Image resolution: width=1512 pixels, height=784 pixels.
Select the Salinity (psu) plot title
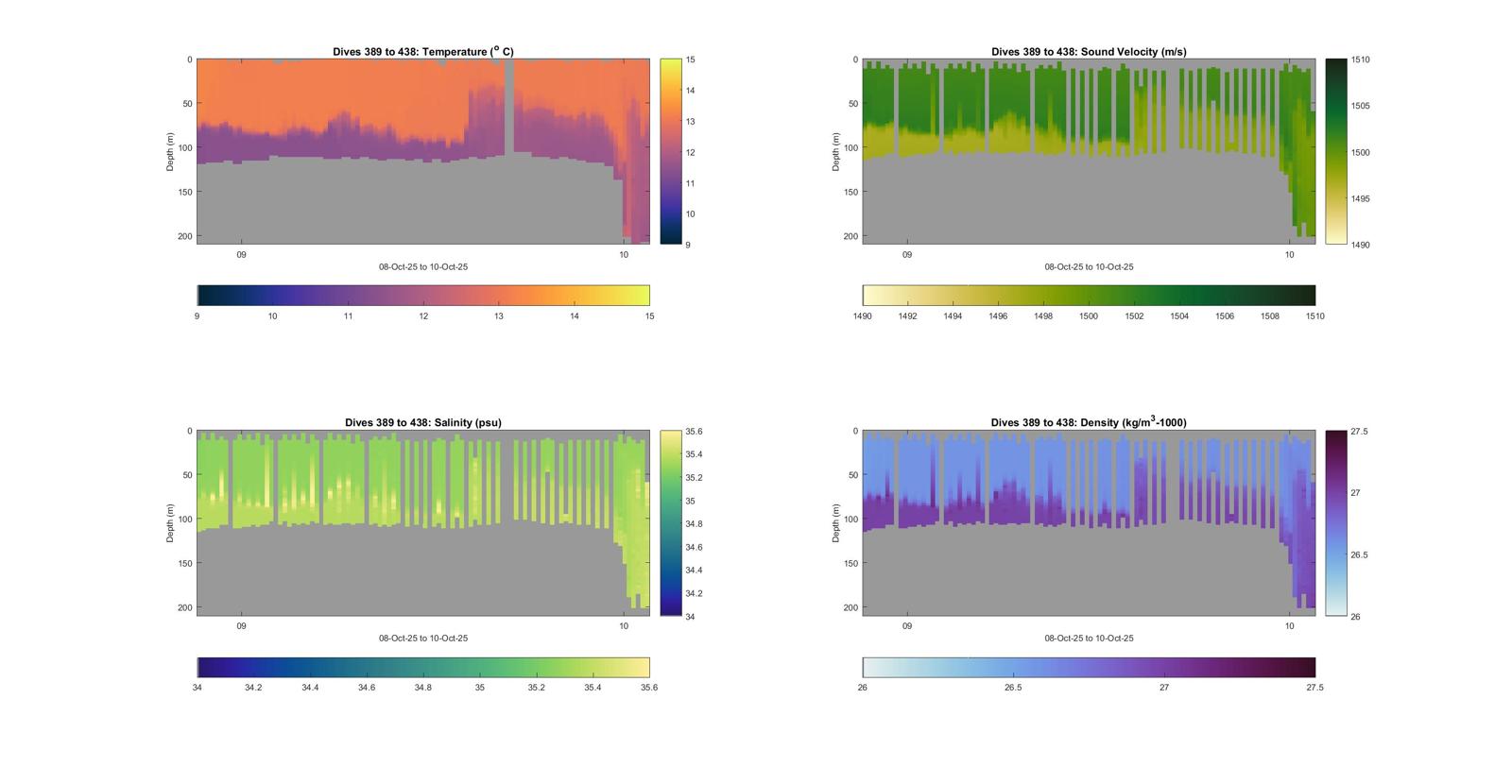tap(422, 423)
